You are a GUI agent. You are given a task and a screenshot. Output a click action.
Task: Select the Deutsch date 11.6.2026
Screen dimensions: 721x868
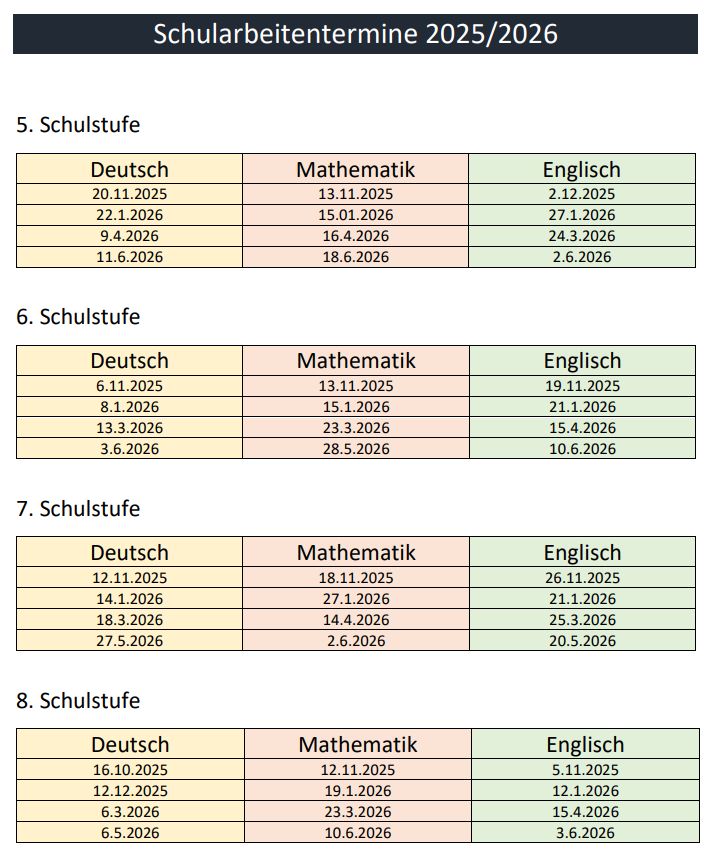(x=129, y=257)
